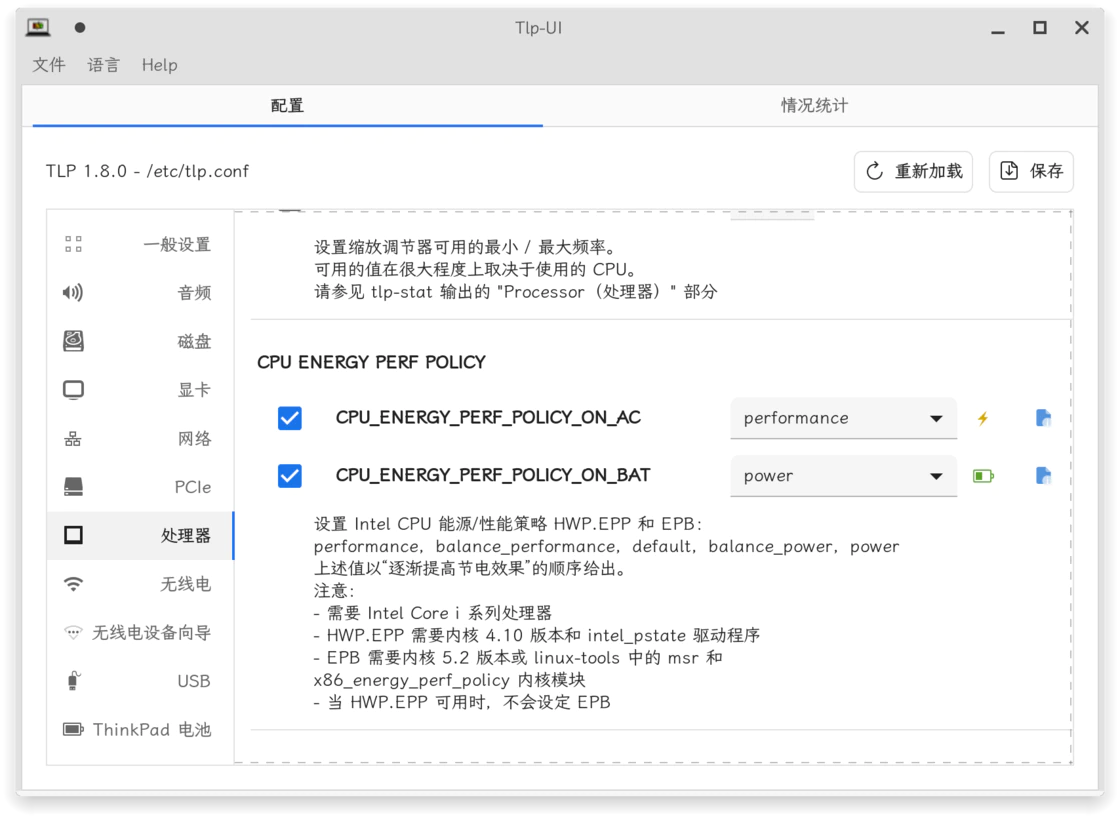
Task: Open the performance dropdown for ON_AC
Action: coord(844,418)
